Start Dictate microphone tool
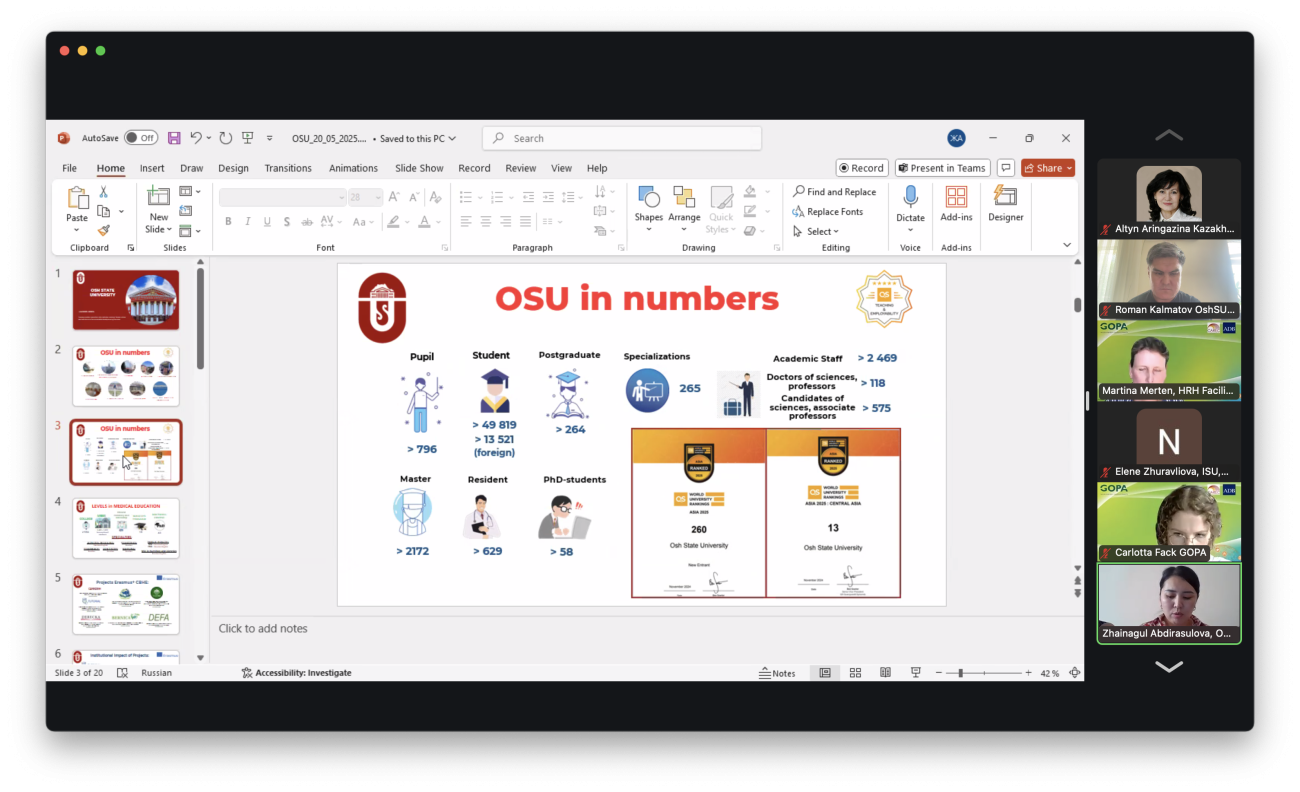Image resolution: width=1300 pixels, height=792 pixels. [x=910, y=204]
